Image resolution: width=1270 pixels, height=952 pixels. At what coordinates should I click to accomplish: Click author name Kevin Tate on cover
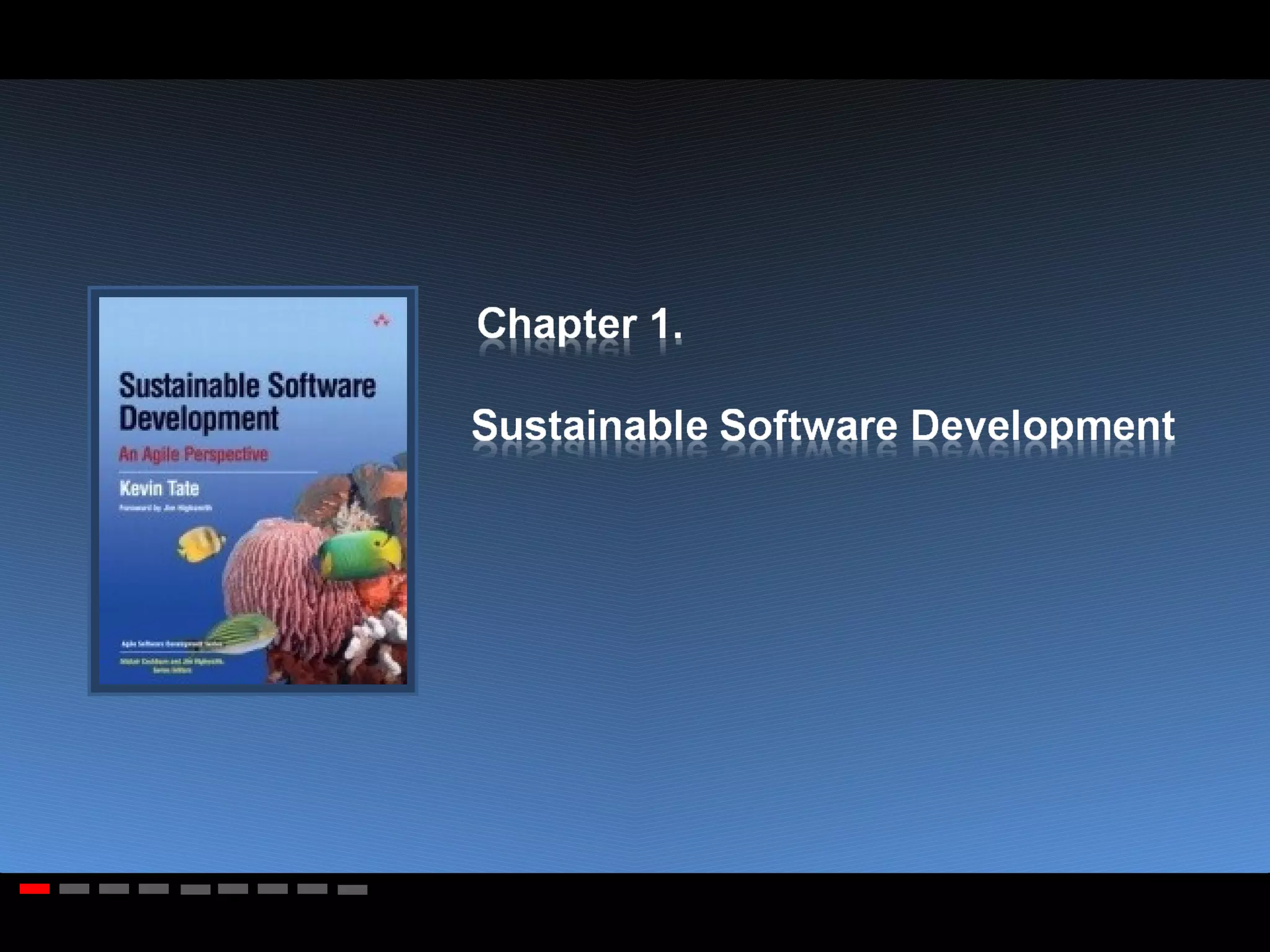coord(159,488)
